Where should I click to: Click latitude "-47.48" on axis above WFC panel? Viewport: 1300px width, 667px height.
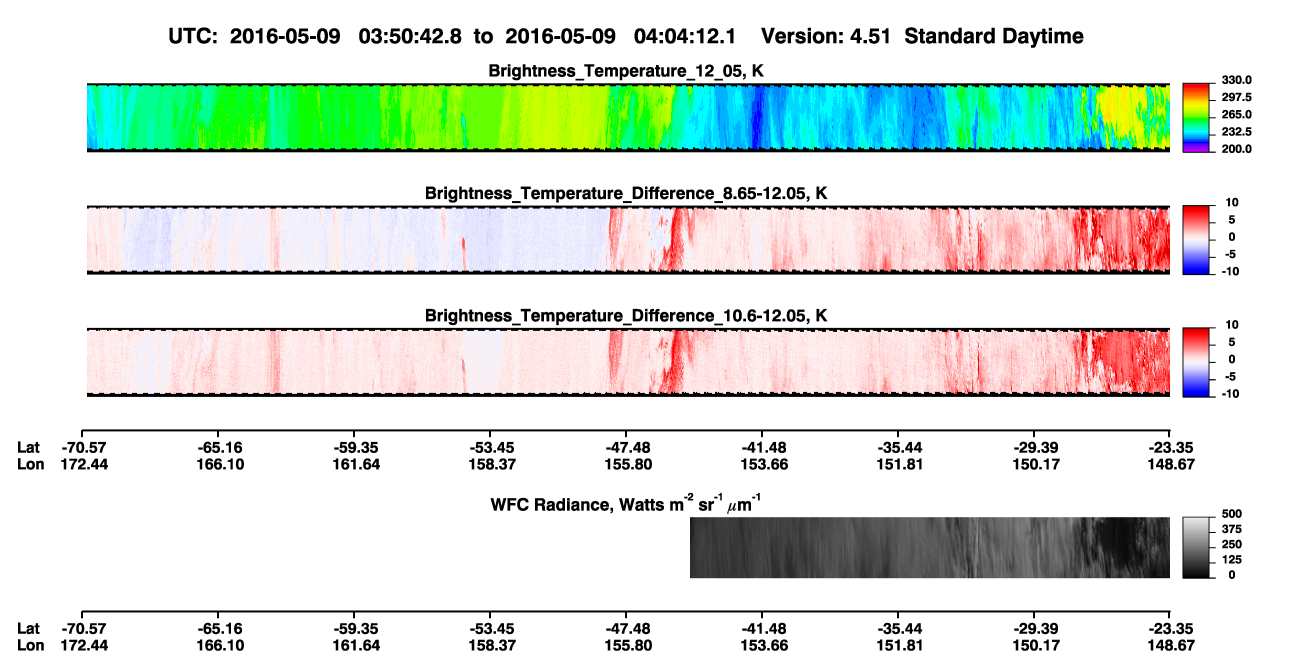pos(627,447)
